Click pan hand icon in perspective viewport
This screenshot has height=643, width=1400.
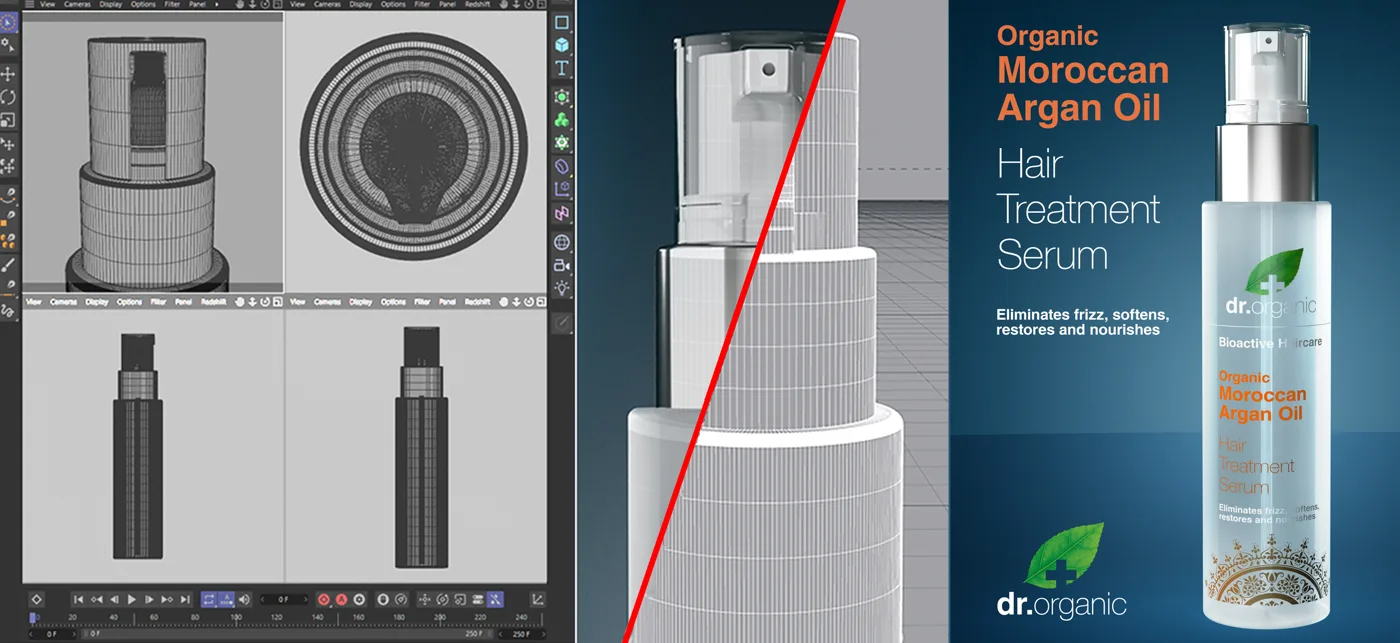[x=239, y=5]
